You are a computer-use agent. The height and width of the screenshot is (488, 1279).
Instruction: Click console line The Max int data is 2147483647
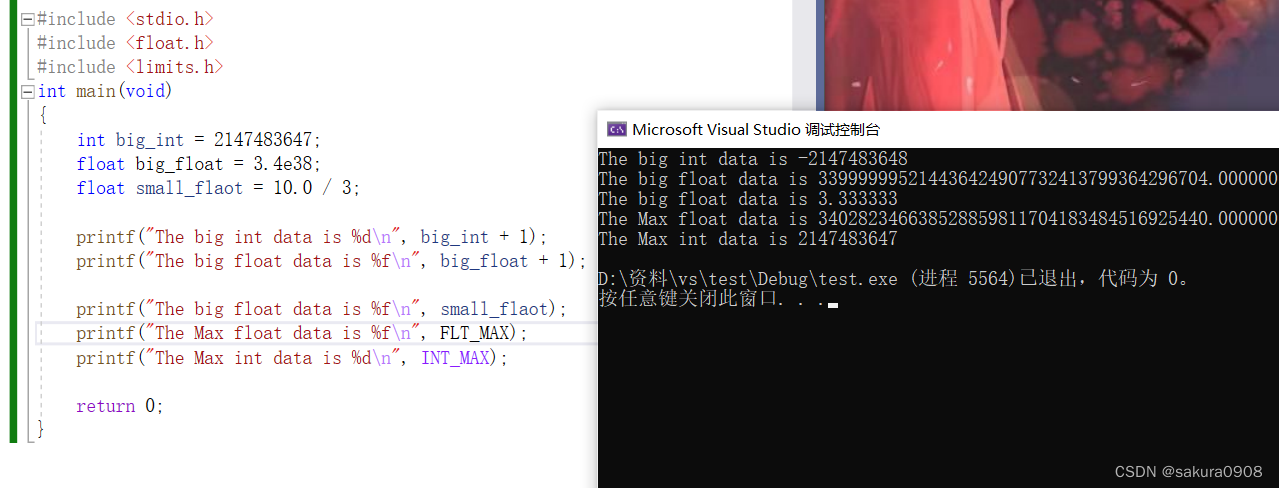pyautogui.click(x=748, y=239)
